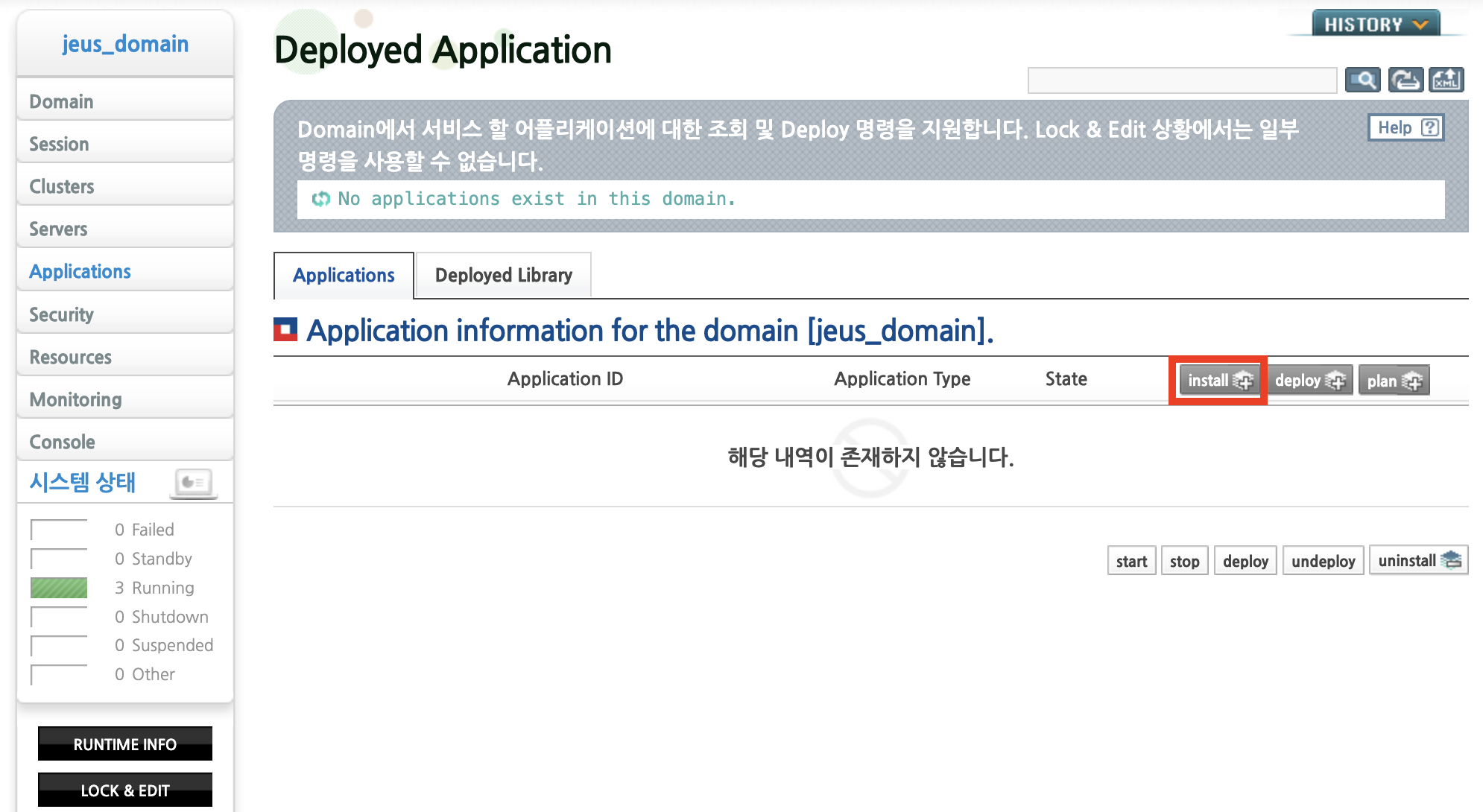1483x812 pixels.
Task: Open Servers in the sidebar menu
Action: [58, 229]
